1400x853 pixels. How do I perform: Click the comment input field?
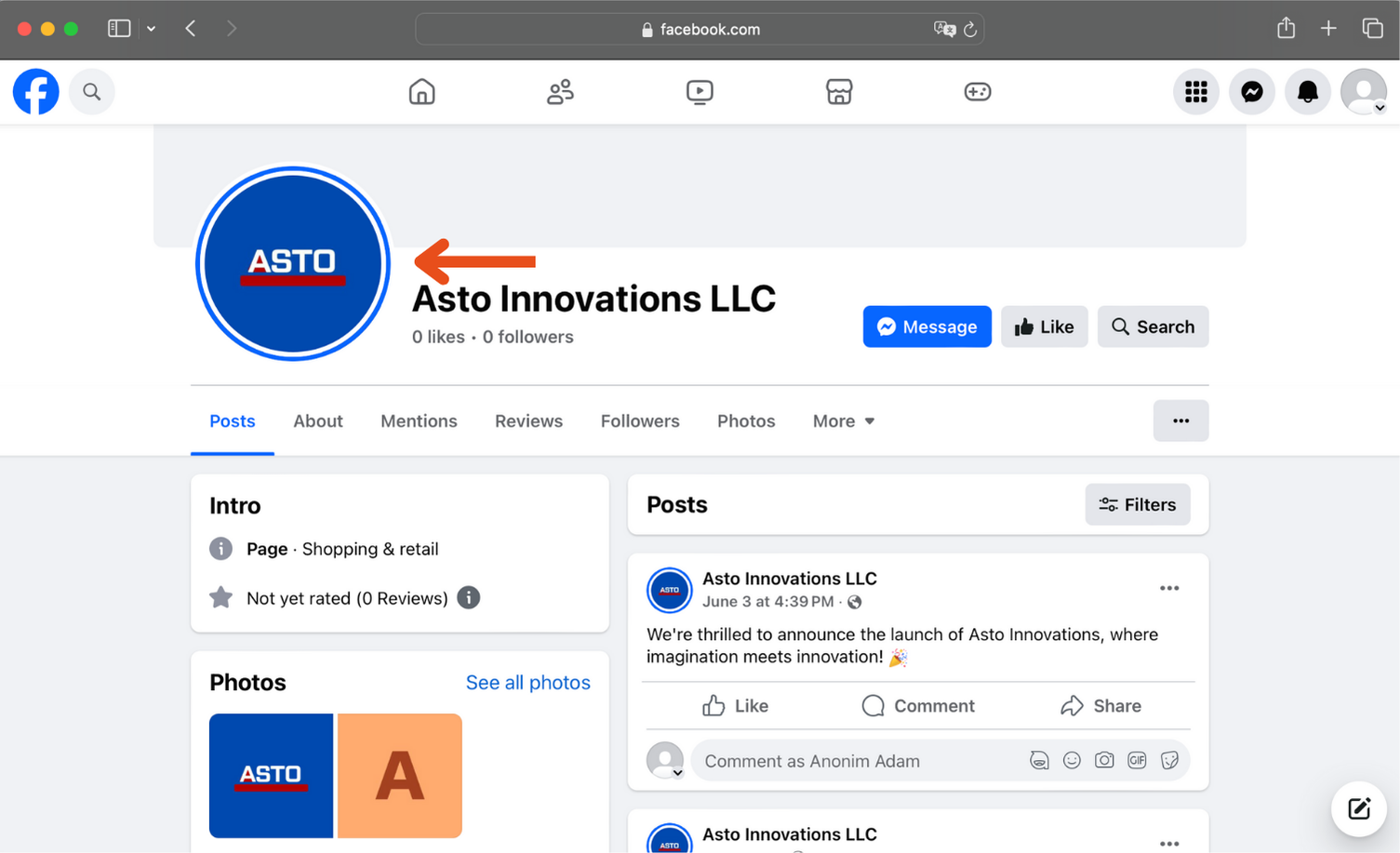(x=837, y=760)
